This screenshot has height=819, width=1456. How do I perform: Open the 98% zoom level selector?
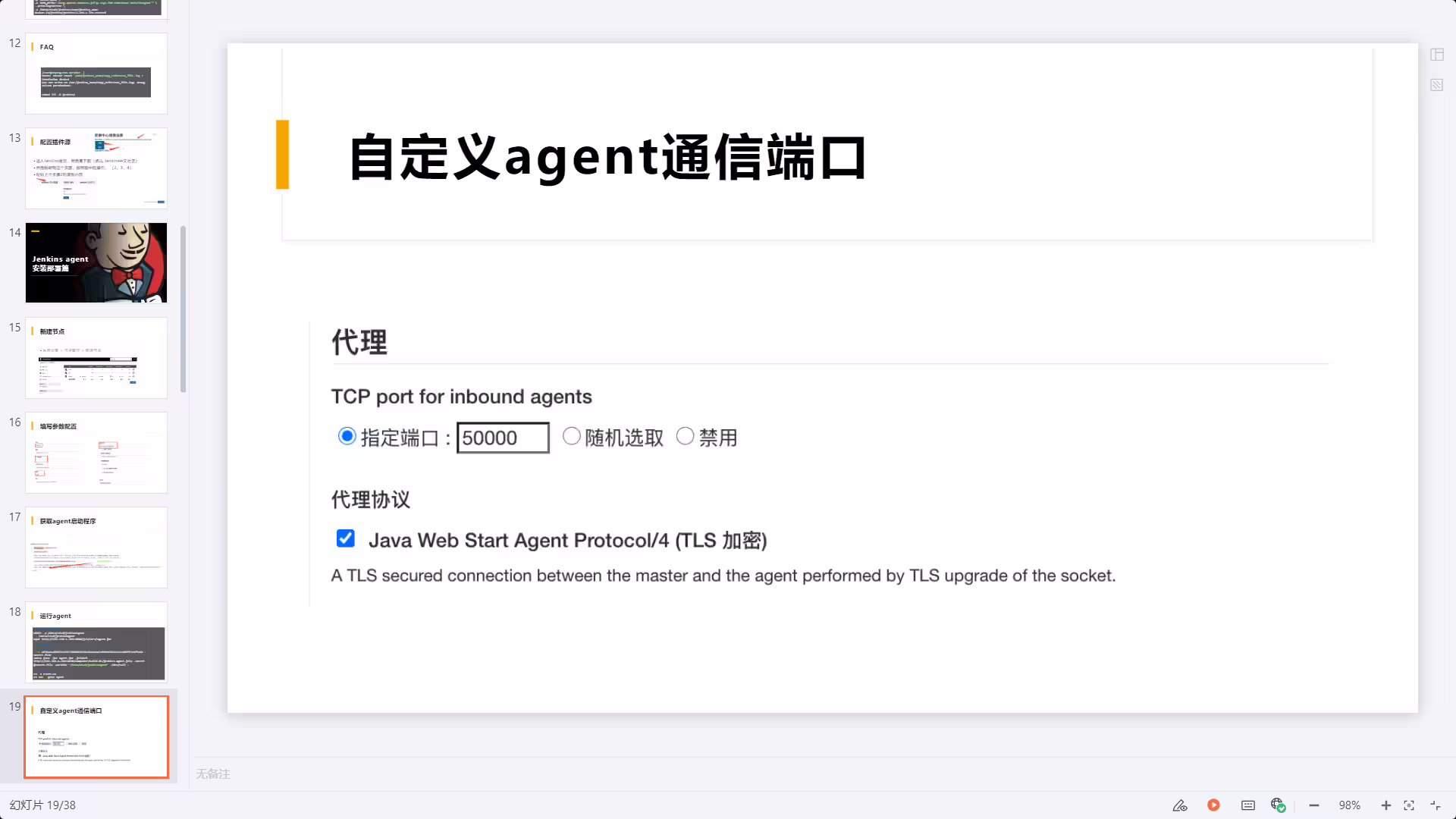click(x=1350, y=805)
